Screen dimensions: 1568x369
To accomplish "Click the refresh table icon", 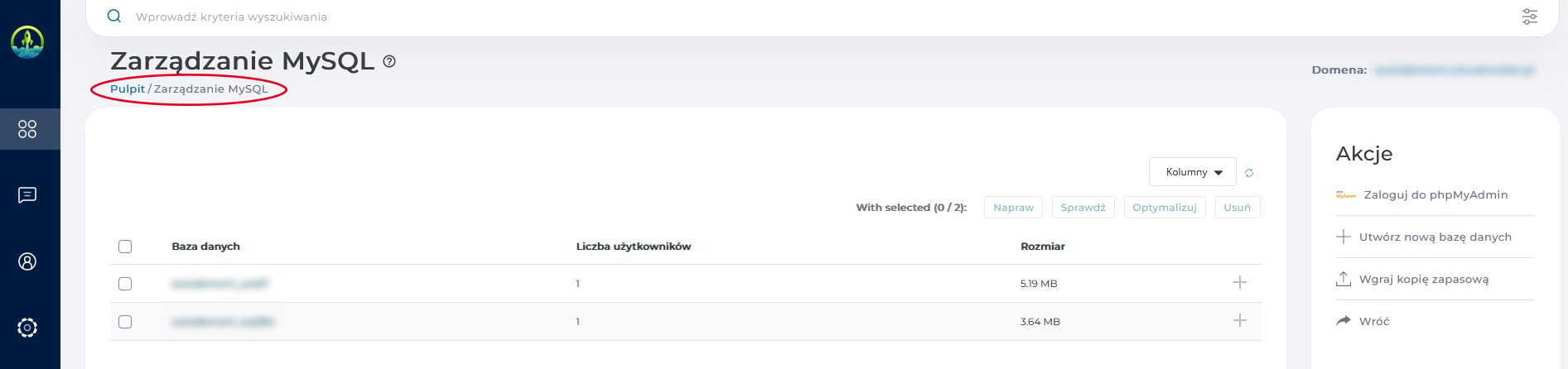I will tap(1249, 173).
